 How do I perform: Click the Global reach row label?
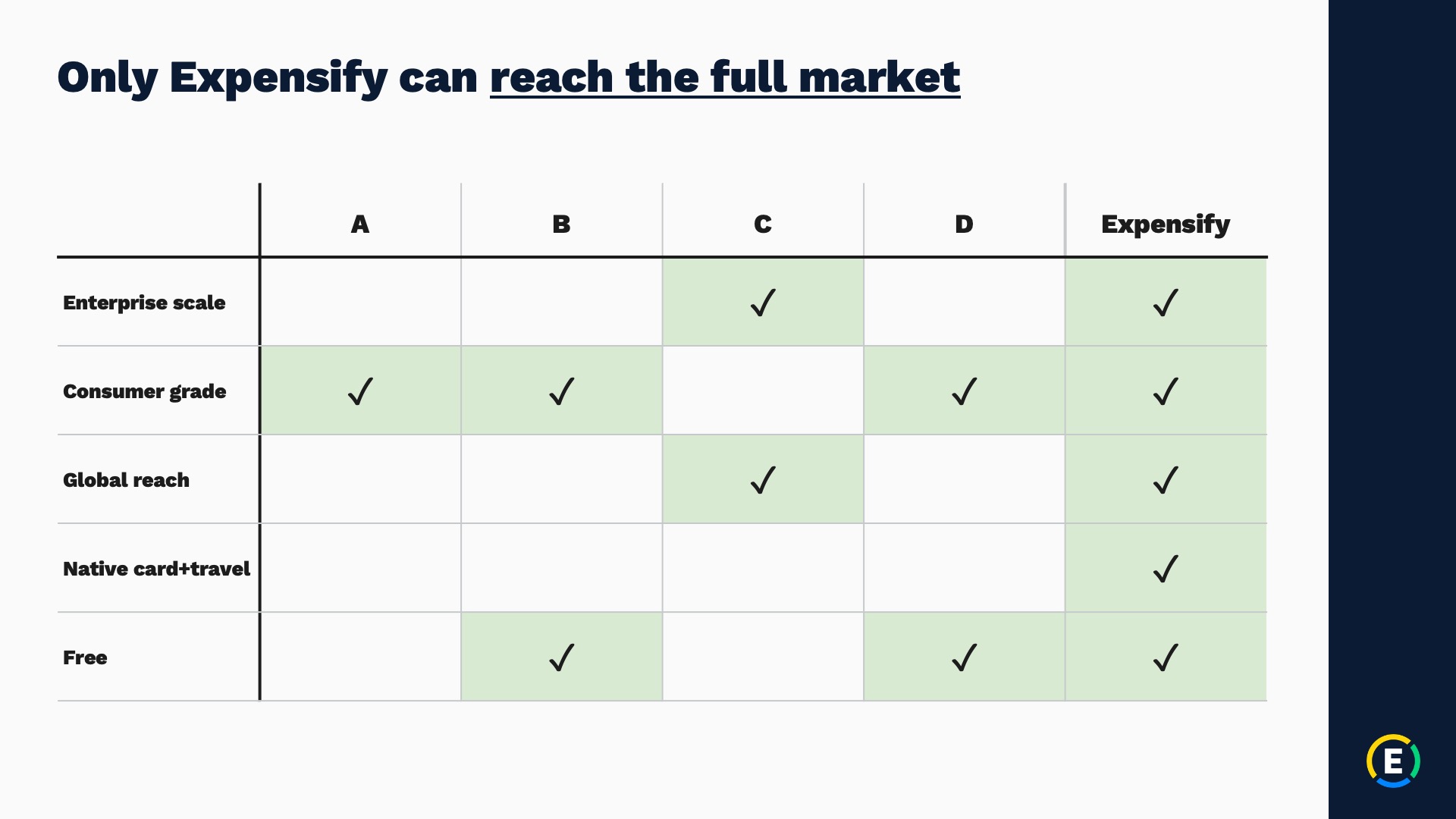click(x=126, y=480)
